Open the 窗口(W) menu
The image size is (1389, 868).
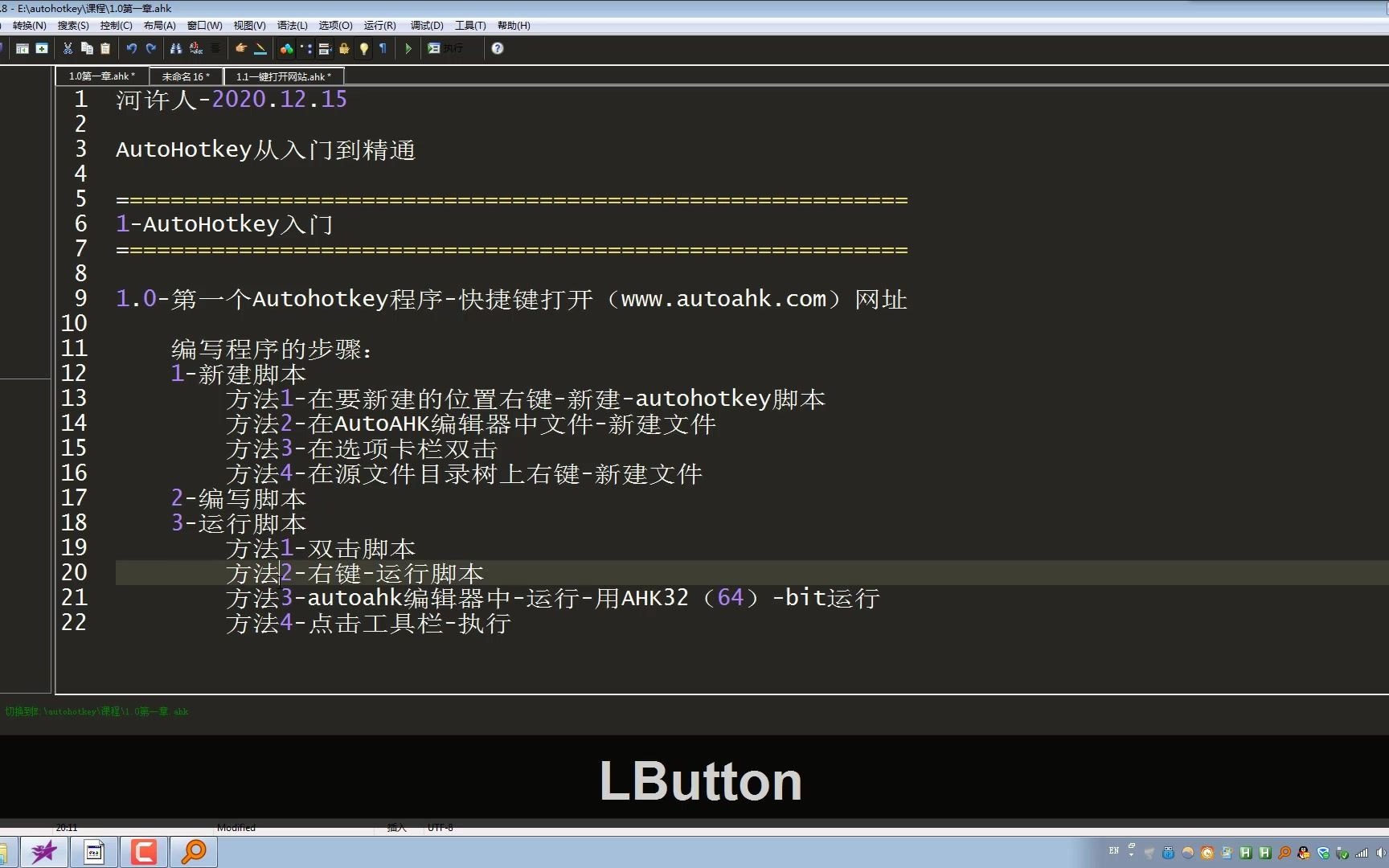tap(205, 26)
